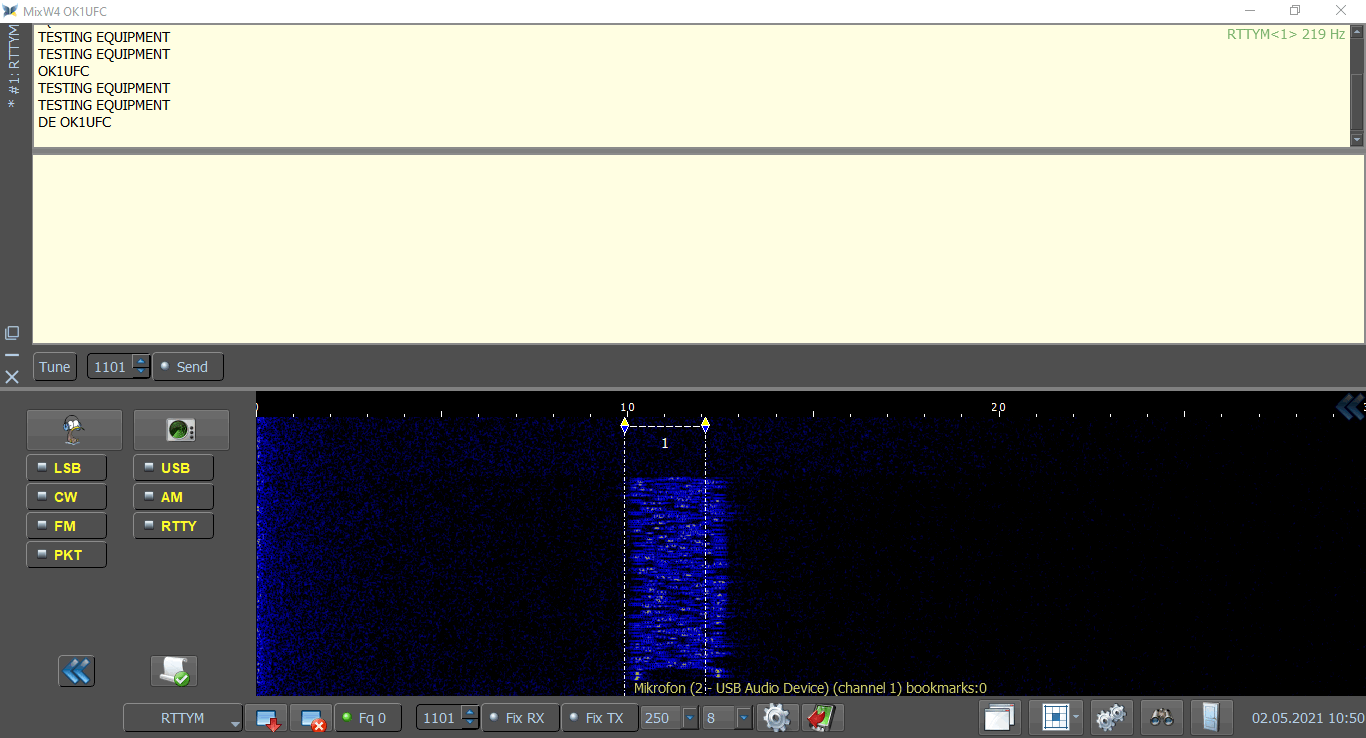The height and width of the screenshot is (738, 1366).
Task: Click the binoculars icon in the bottom toolbar
Action: pyautogui.click(x=1161, y=718)
